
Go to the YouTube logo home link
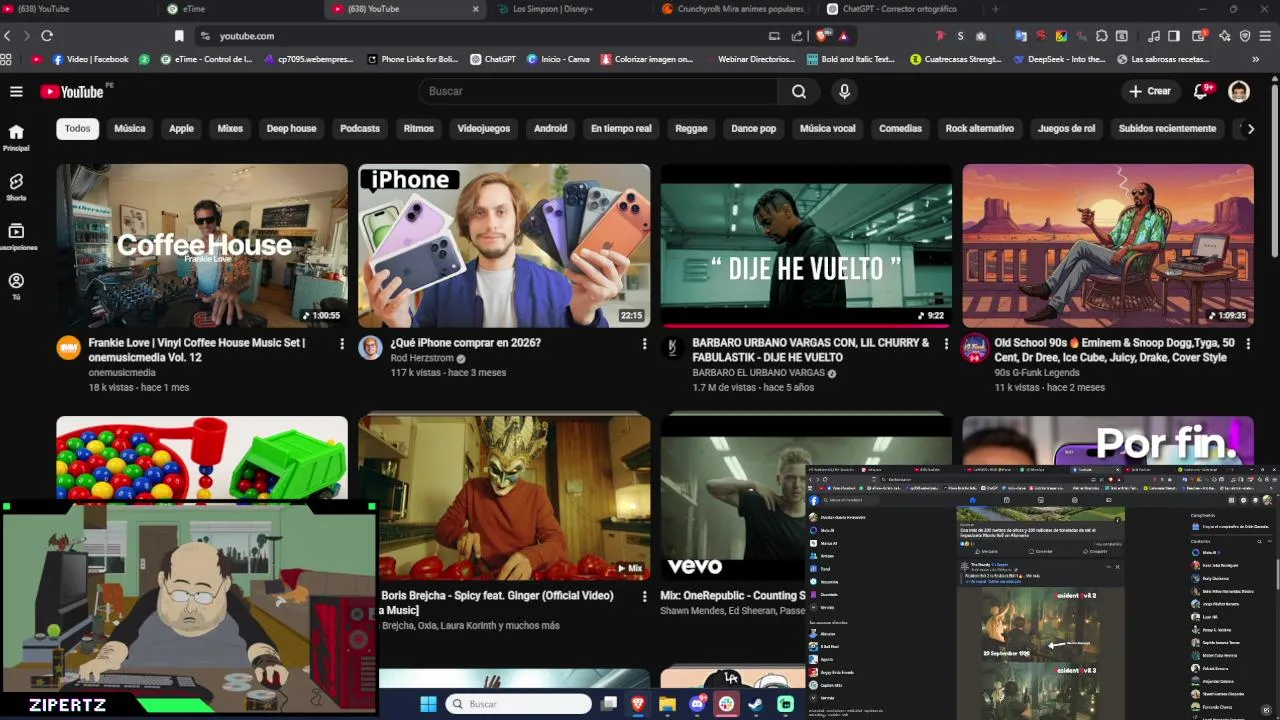(72, 91)
